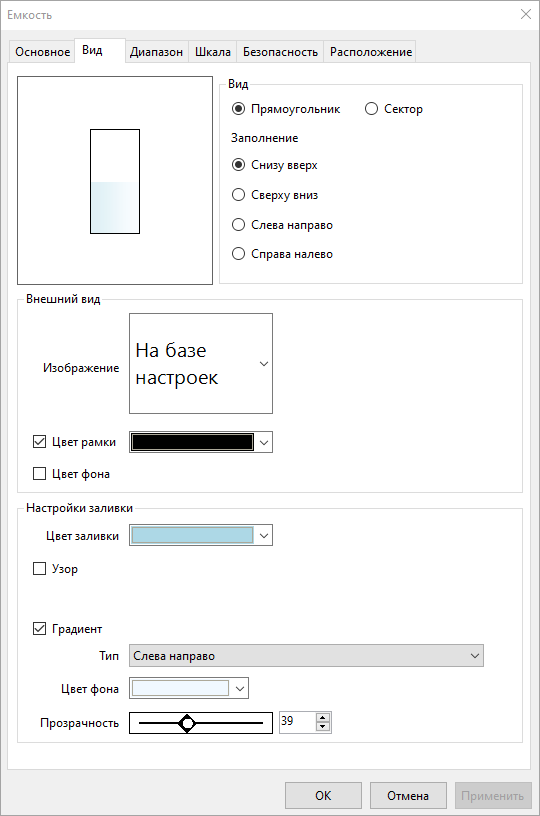The height and width of the screenshot is (816, 540).
Task: Disable the Градиент checkbox
Action: tap(40, 629)
